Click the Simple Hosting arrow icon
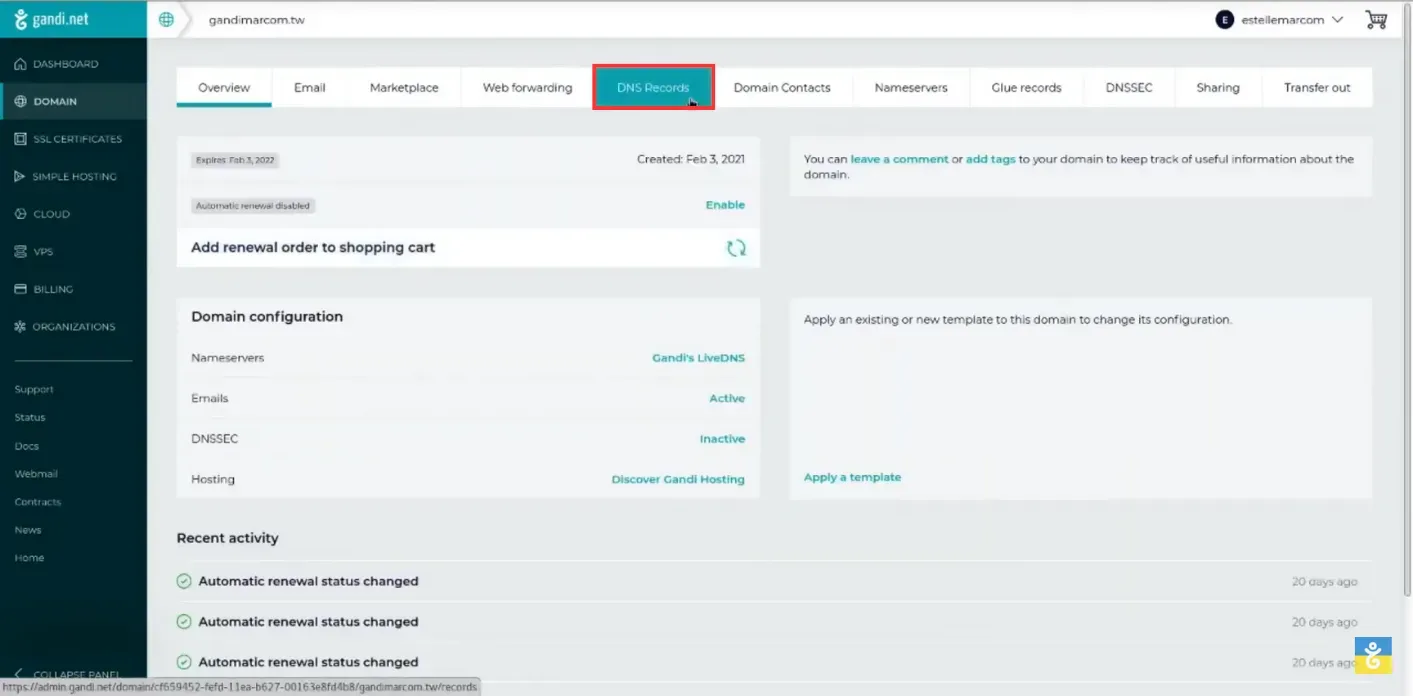 pos(20,176)
